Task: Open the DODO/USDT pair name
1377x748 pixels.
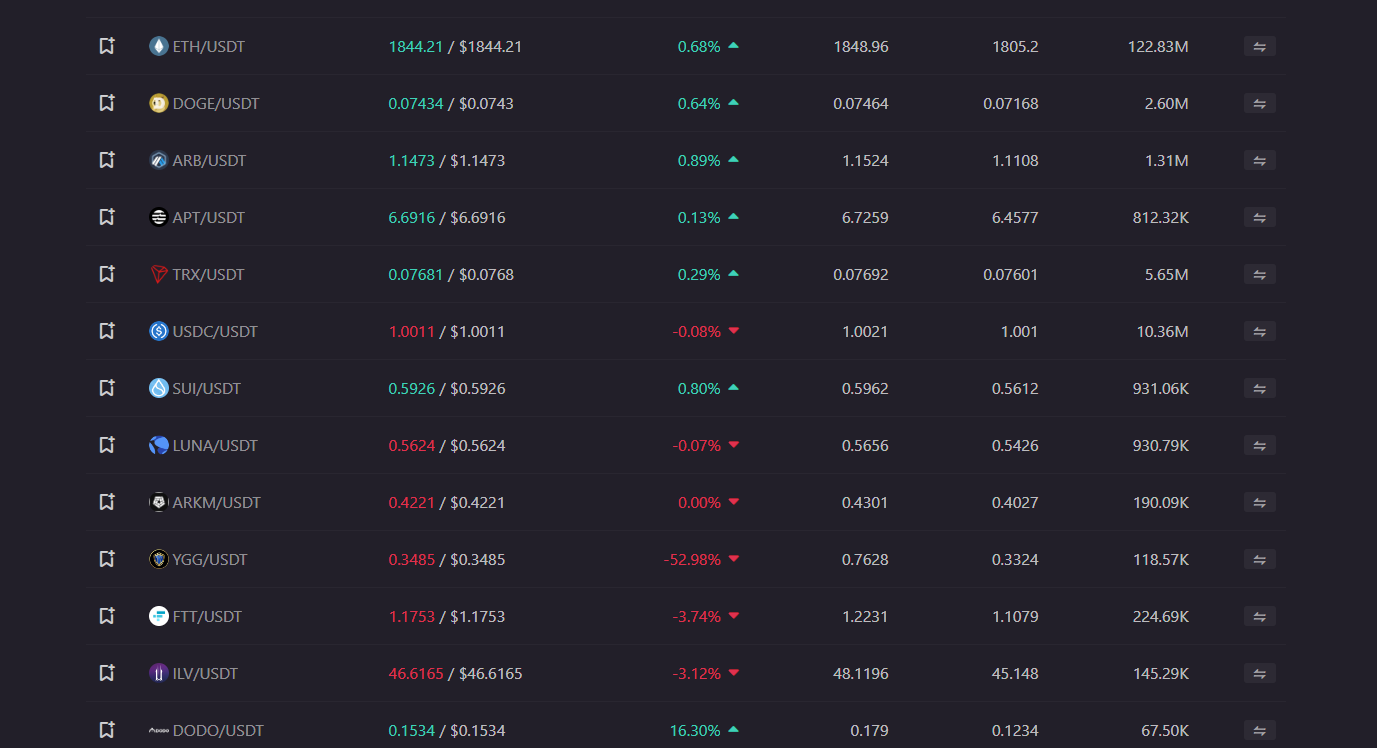Action: pyautogui.click(x=218, y=730)
